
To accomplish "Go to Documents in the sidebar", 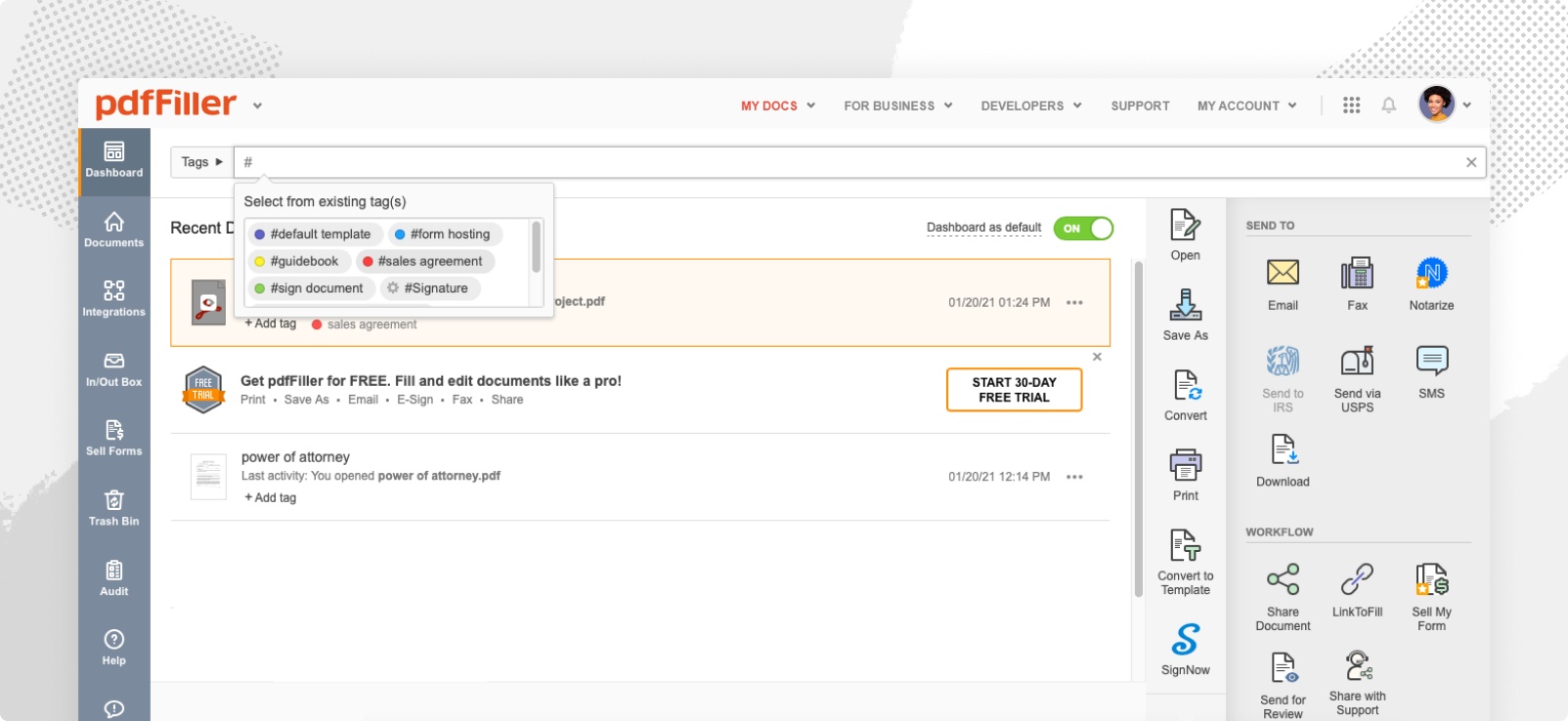I will [114, 231].
